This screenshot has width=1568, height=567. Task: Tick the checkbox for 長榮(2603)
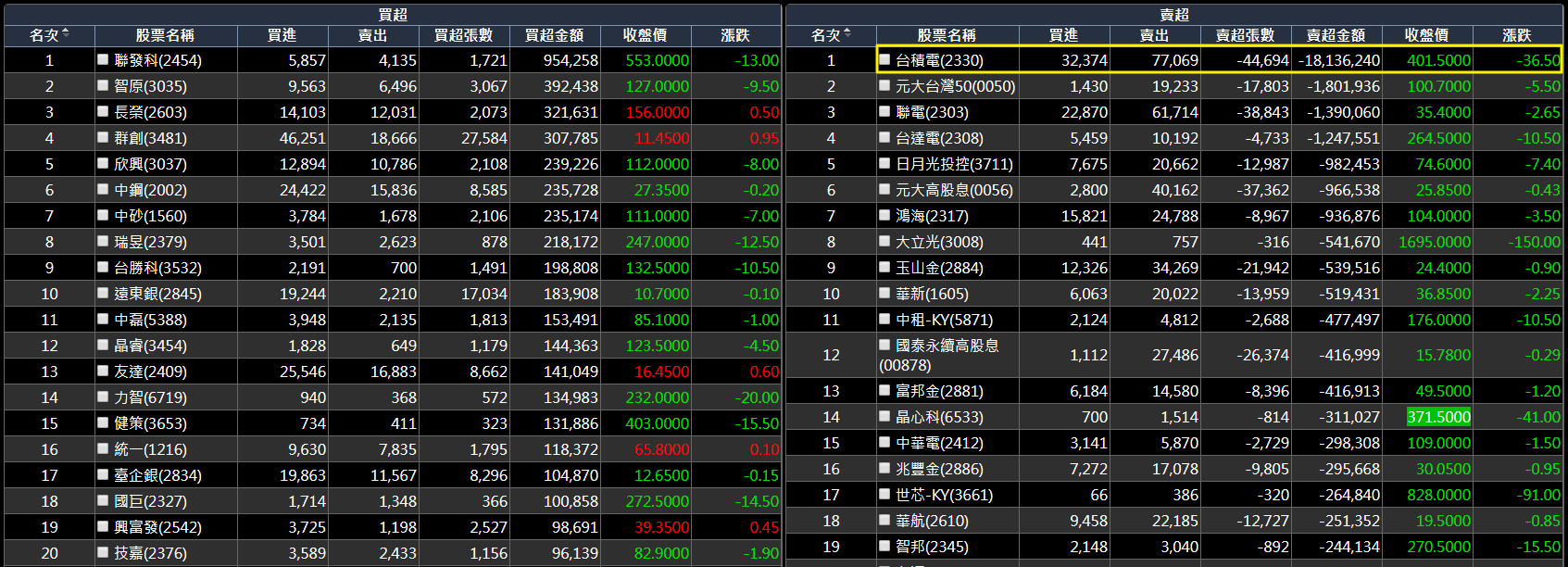tap(103, 111)
